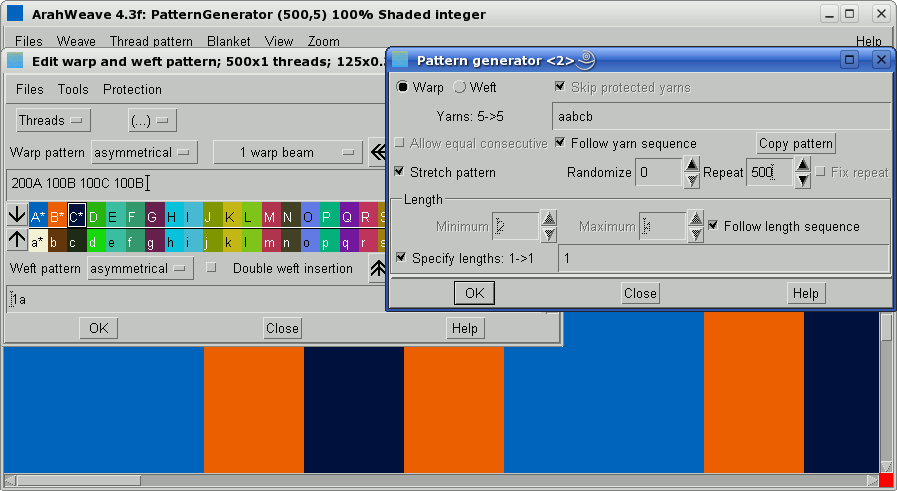This screenshot has width=897, height=491.
Task: Select weft yarn color q
Action: click(x=349, y=240)
